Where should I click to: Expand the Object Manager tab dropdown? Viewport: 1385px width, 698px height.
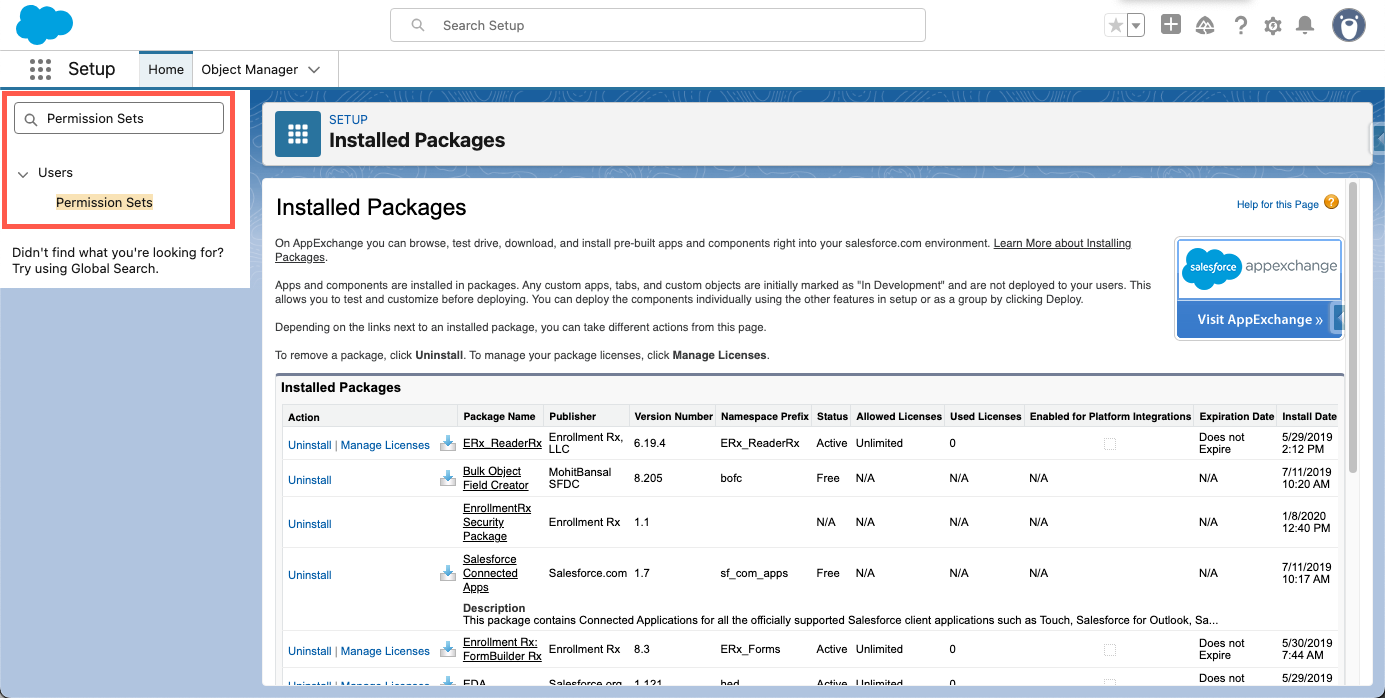click(314, 70)
